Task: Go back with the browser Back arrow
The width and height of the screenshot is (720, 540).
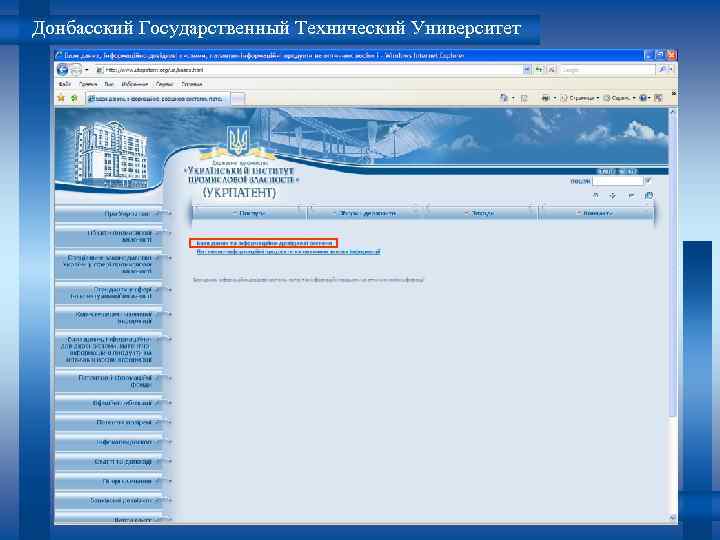Action: click(62, 70)
